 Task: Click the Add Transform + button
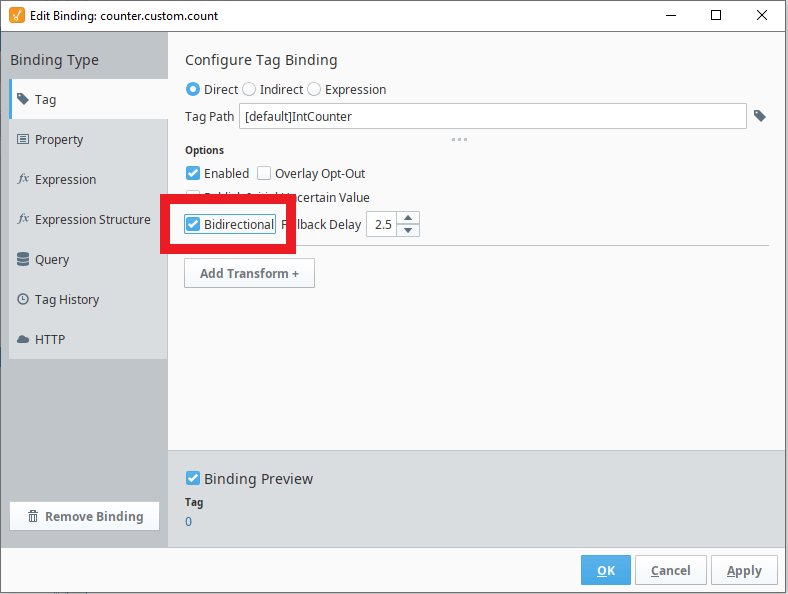[x=249, y=273]
